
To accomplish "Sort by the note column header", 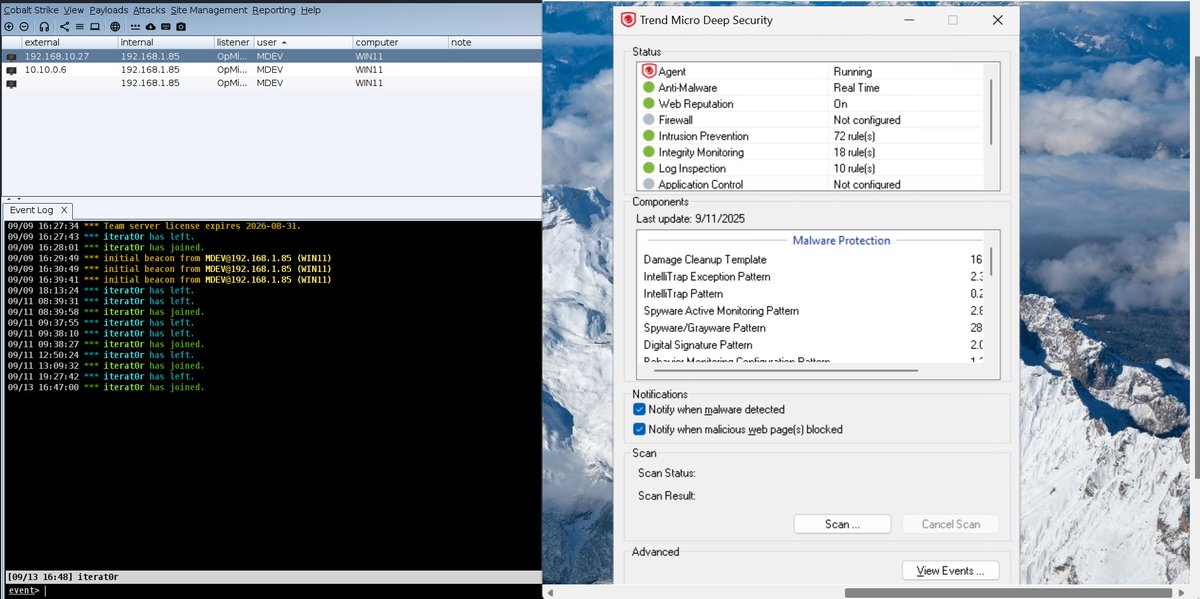I will [495, 43].
